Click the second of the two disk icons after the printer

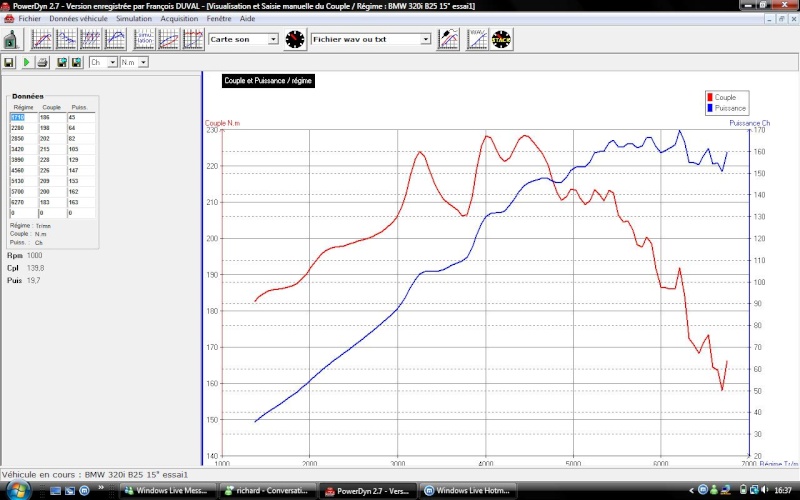point(77,62)
